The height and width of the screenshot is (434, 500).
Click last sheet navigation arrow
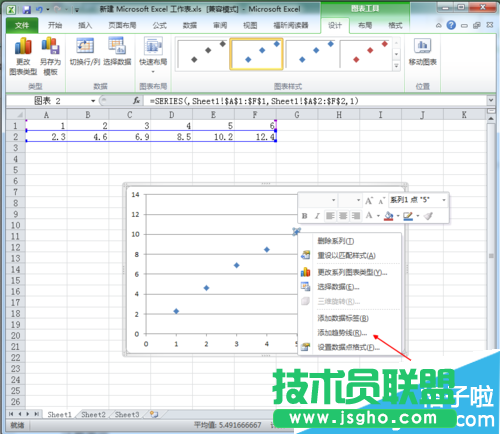click(x=37, y=414)
